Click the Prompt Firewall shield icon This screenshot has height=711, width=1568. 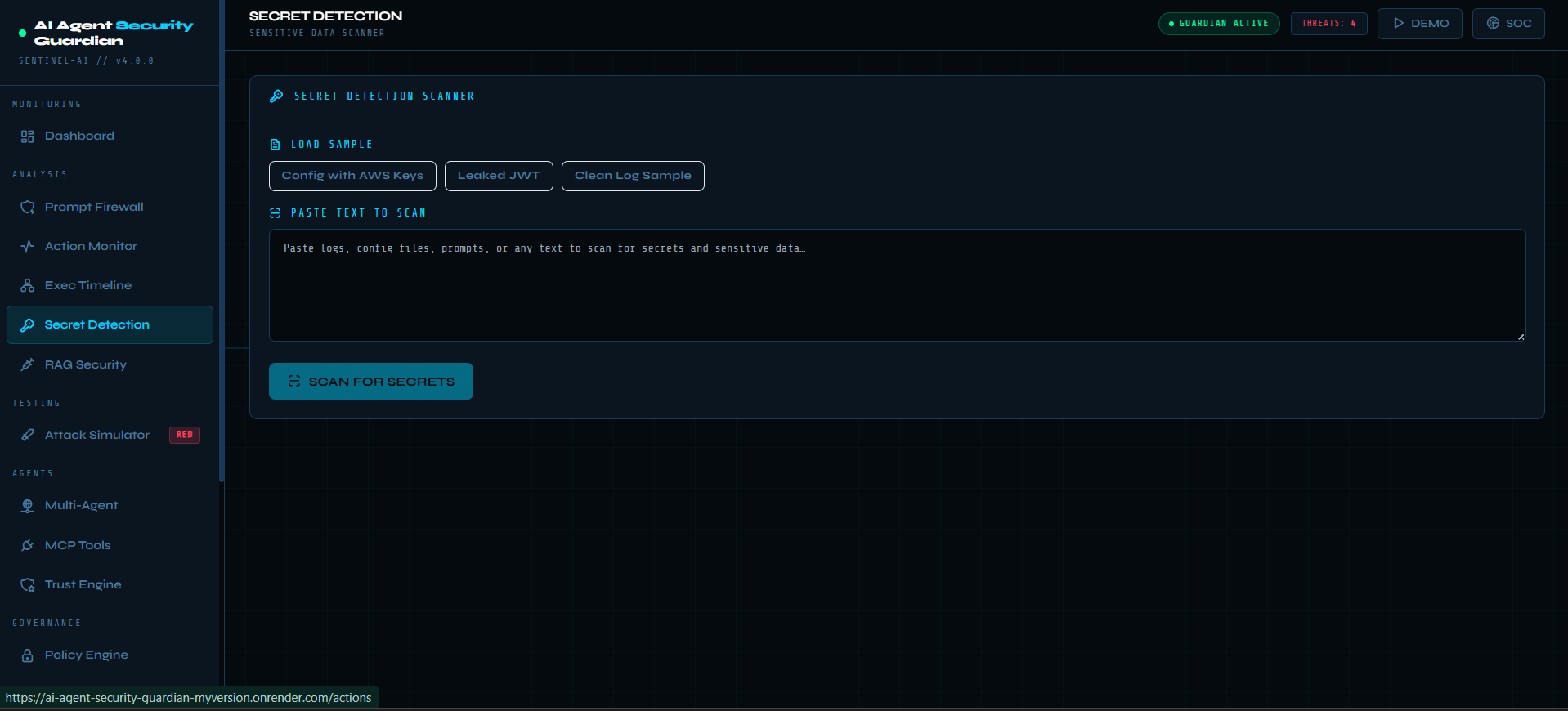pos(27,208)
